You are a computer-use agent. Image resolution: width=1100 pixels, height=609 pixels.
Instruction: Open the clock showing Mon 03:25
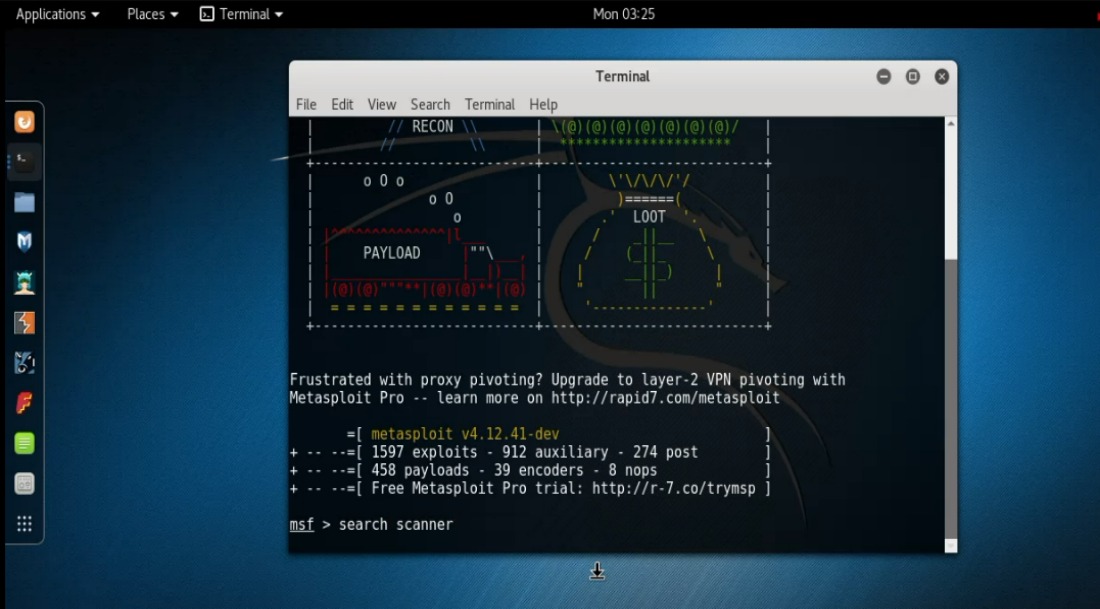tap(624, 14)
